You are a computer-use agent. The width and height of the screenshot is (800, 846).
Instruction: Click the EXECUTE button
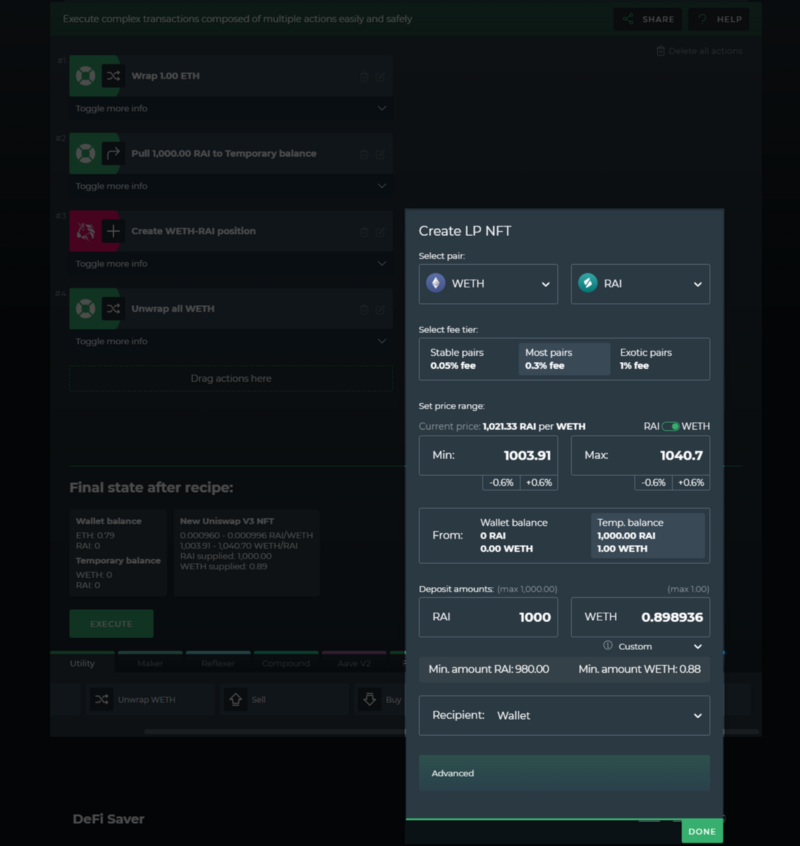click(111, 624)
